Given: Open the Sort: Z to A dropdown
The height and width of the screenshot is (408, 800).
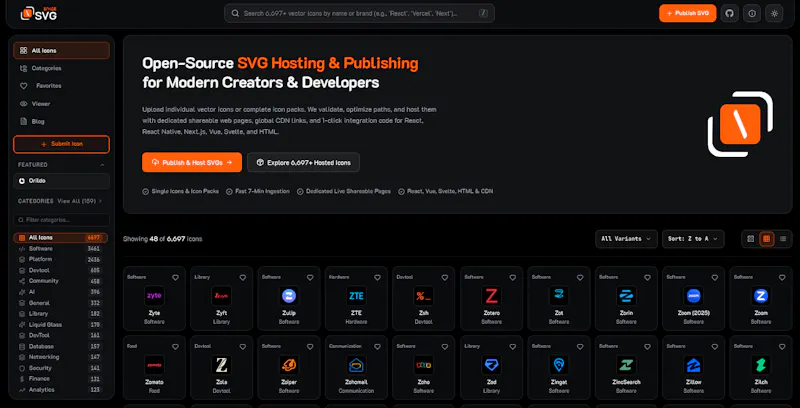Looking at the screenshot, I should pyautogui.click(x=693, y=239).
